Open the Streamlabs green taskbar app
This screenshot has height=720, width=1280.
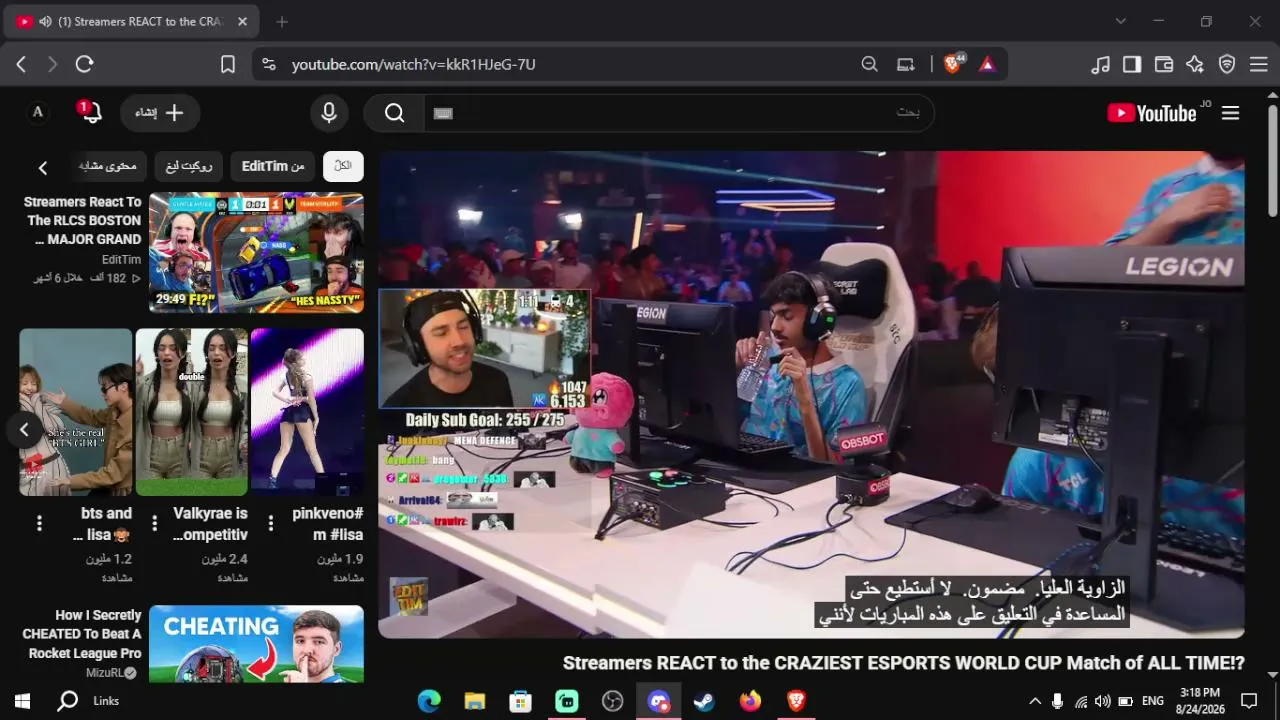567,701
